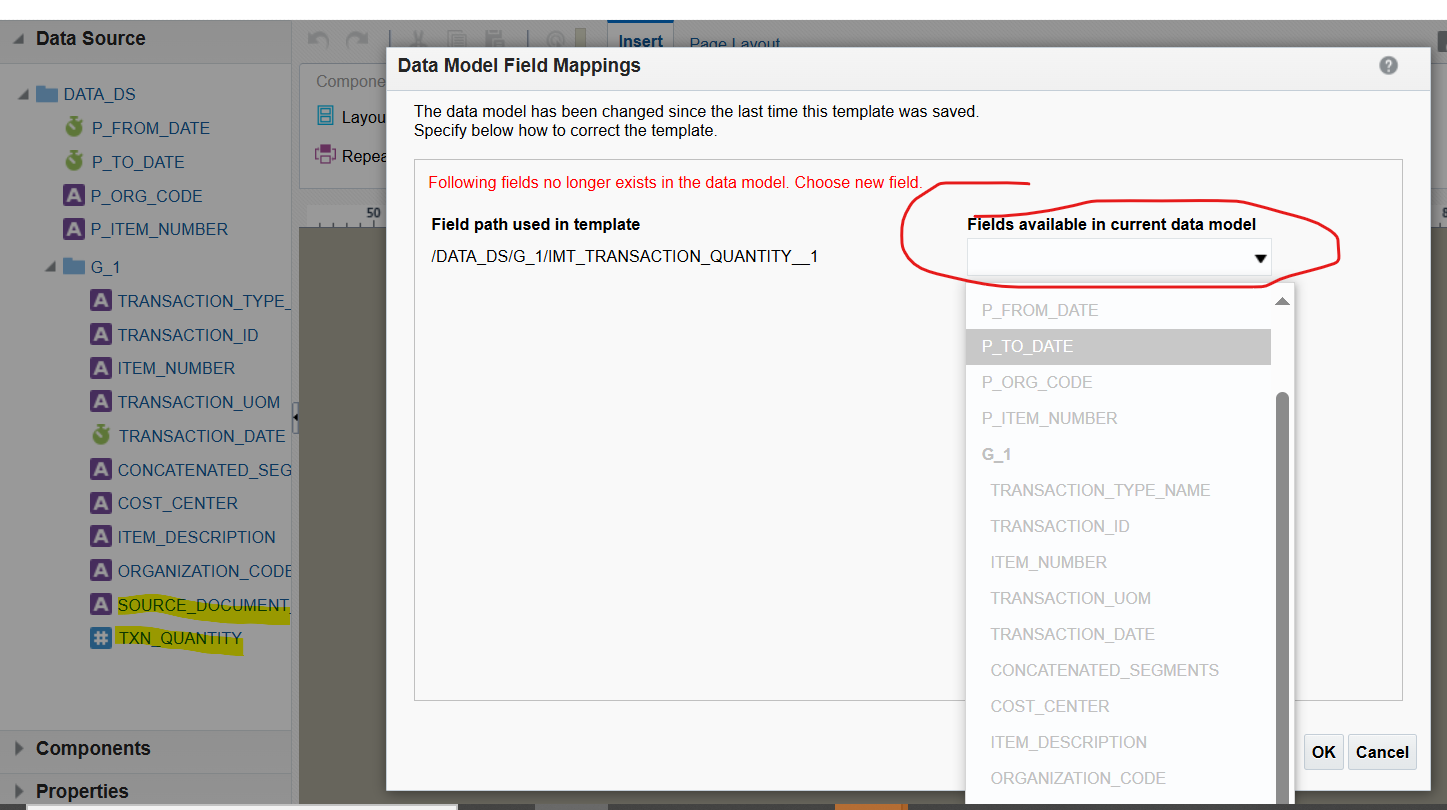Click the Copy toolbar icon

456,38
